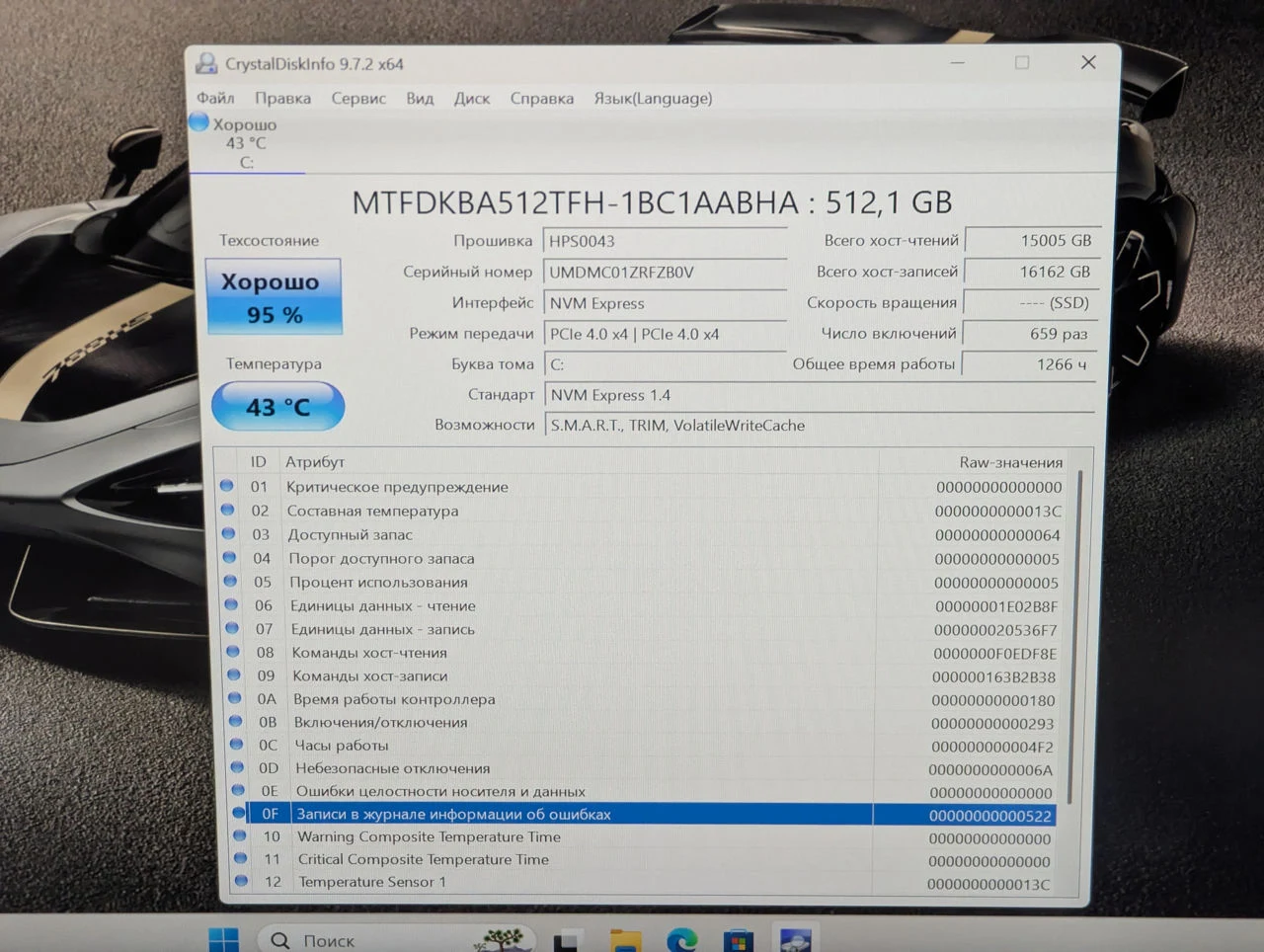Image resolution: width=1264 pixels, height=952 pixels.
Task: Open the Справка menu
Action: 542,98
